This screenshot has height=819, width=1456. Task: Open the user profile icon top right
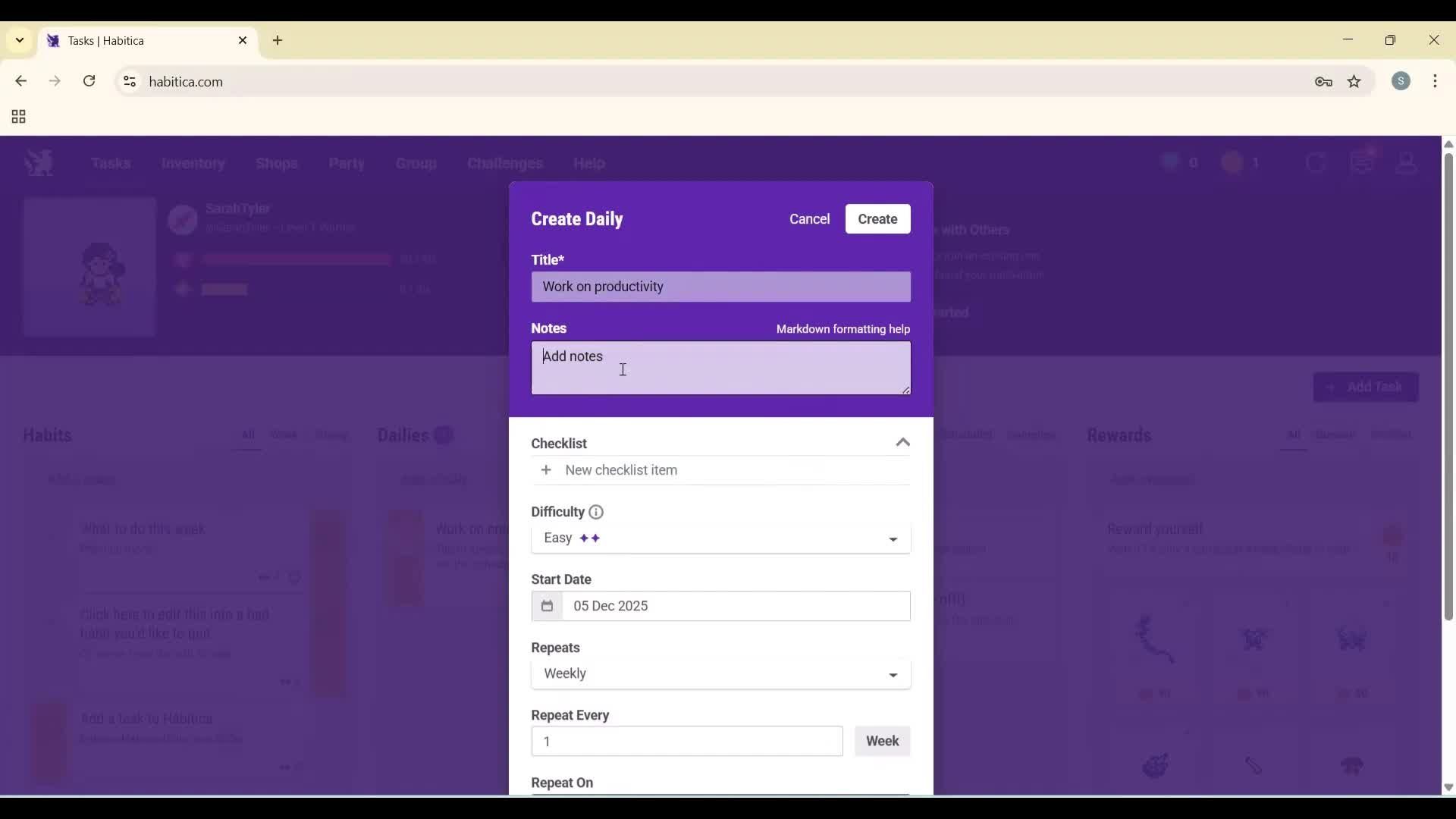pos(1407,162)
